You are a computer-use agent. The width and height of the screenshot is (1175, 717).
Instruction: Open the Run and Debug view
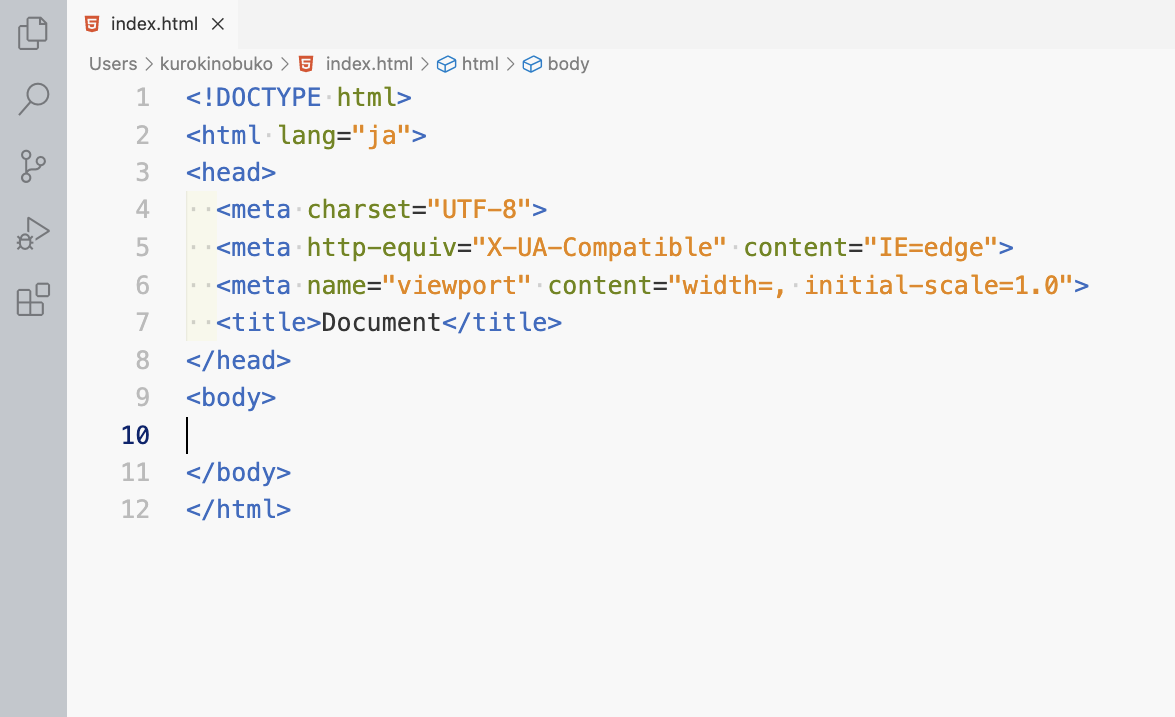33,233
